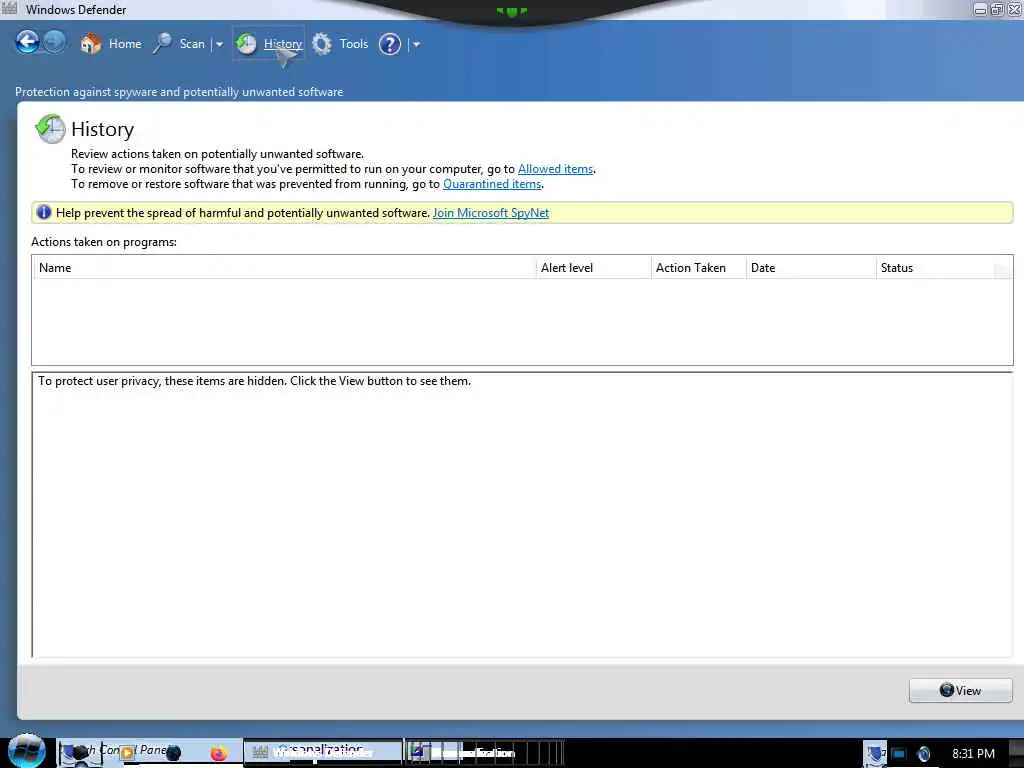The height and width of the screenshot is (768, 1024).
Task: Click the Forward arrow navigation button
Action: click(x=55, y=42)
